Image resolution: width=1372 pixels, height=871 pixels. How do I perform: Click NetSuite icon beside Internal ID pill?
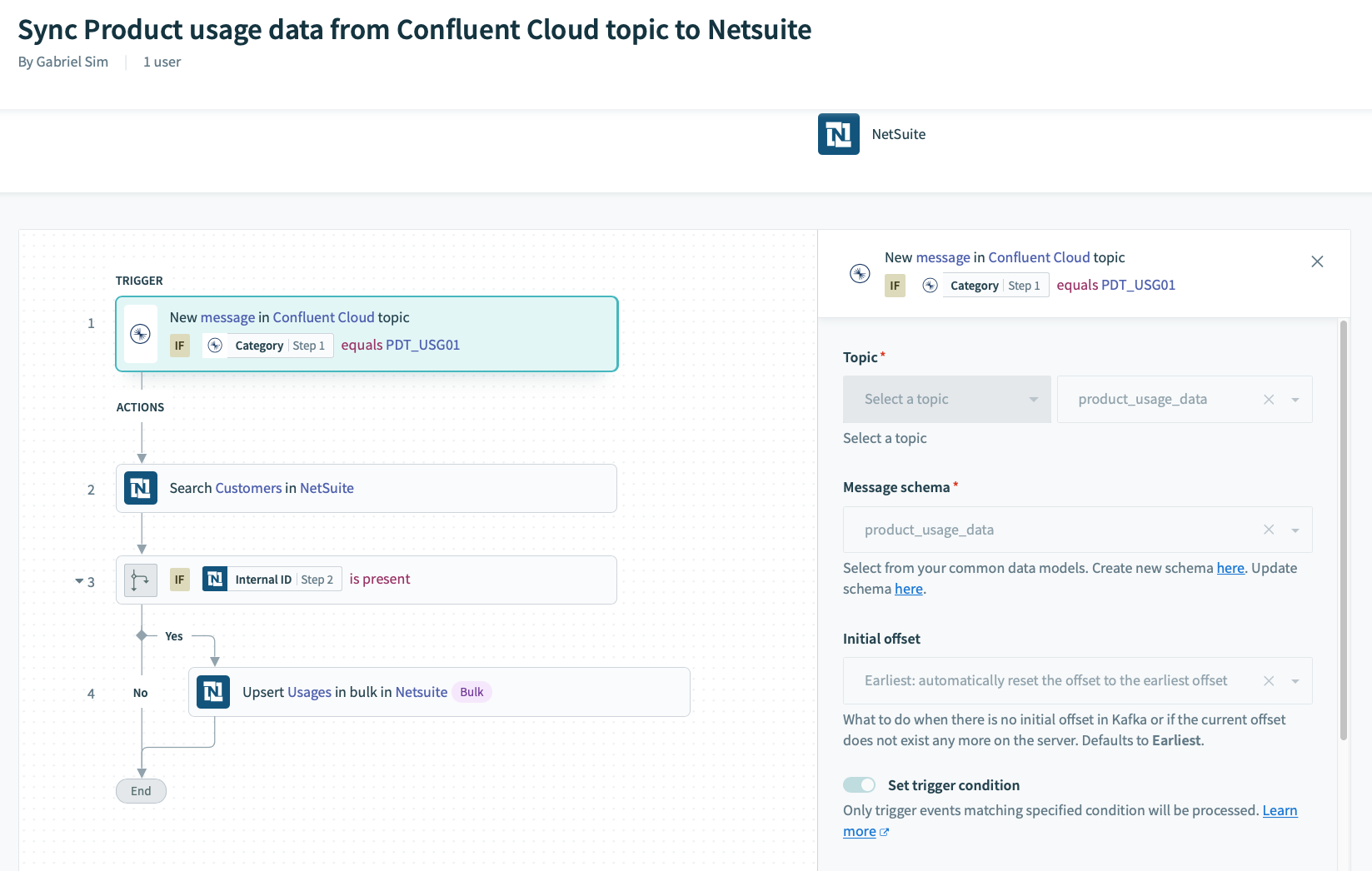(x=215, y=579)
